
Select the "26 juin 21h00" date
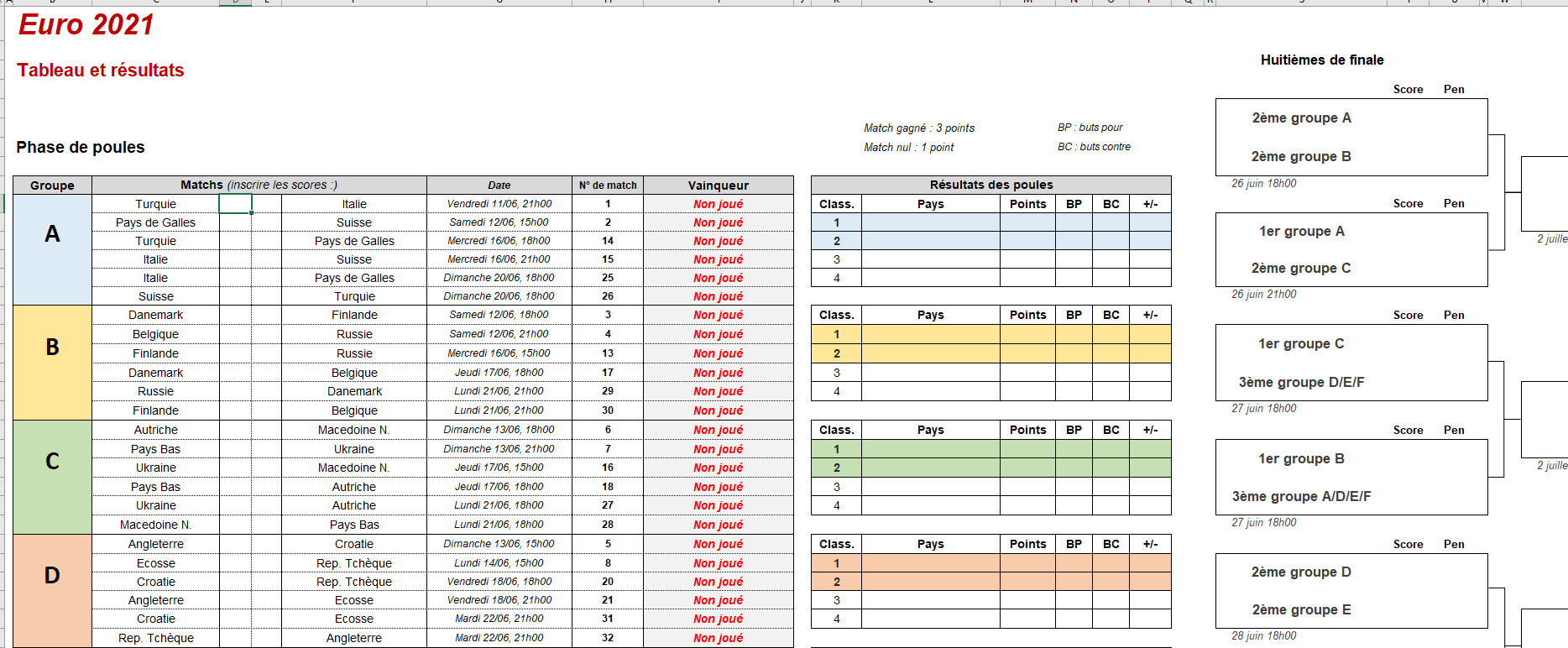pyautogui.click(x=1263, y=294)
